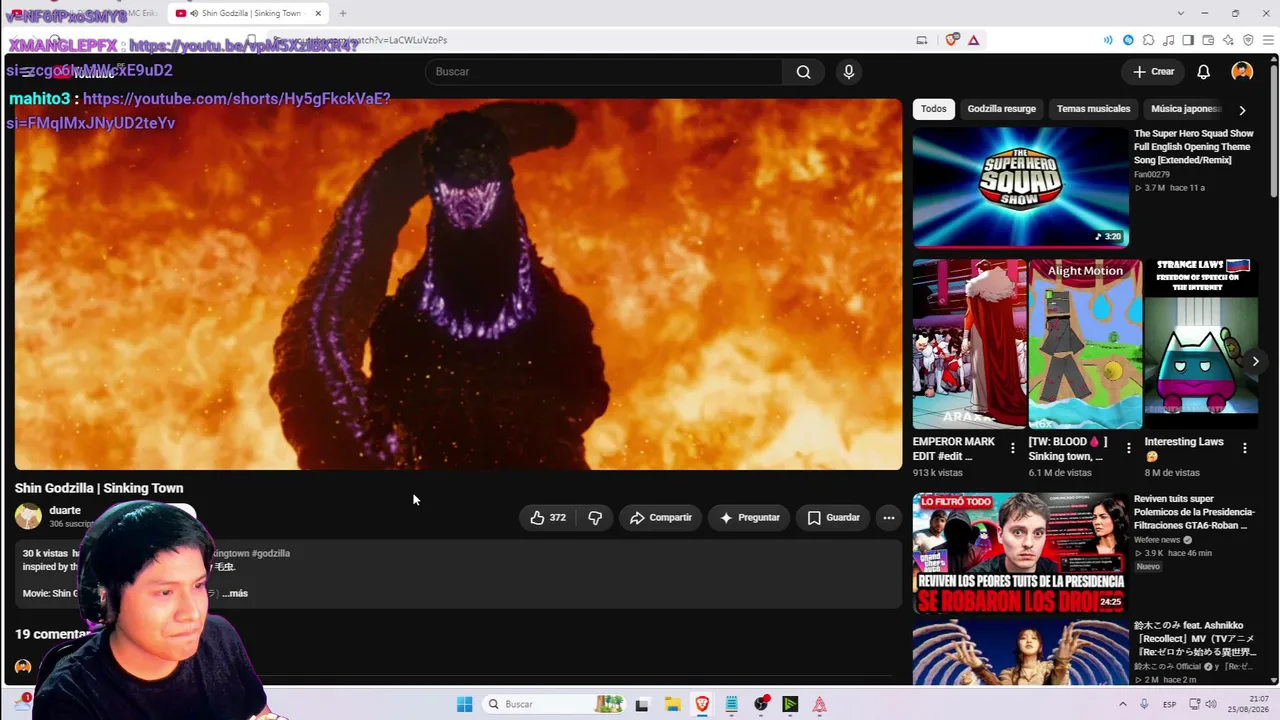The height and width of the screenshot is (720, 1280).
Task: Open the OBS Studio taskbar icon
Action: click(x=761, y=704)
